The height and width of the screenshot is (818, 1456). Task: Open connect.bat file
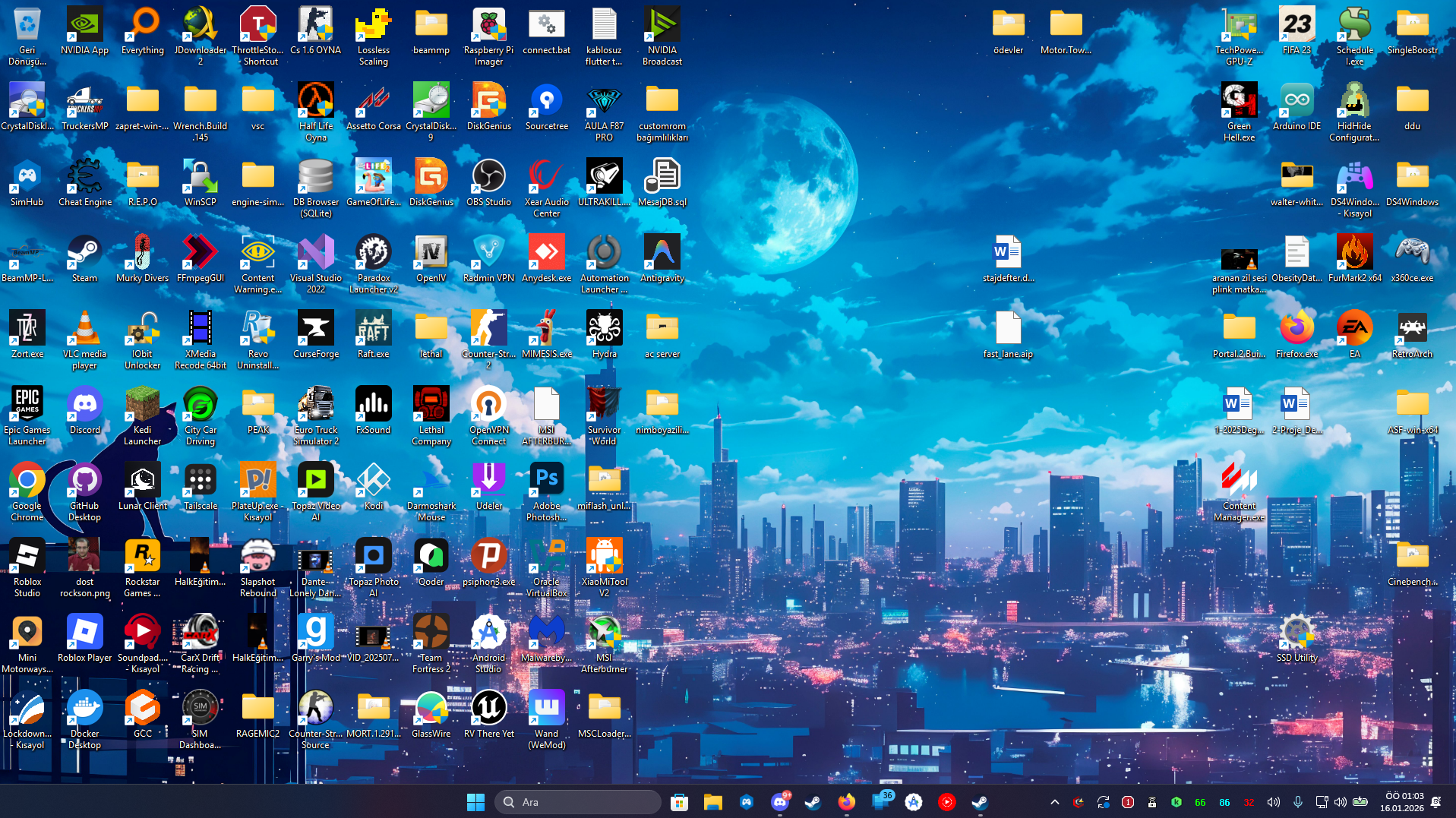point(546,31)
